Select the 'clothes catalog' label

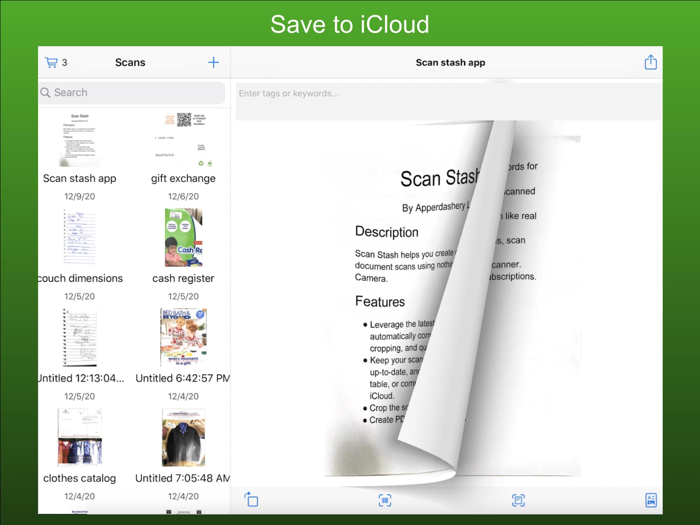click(79, 478)
